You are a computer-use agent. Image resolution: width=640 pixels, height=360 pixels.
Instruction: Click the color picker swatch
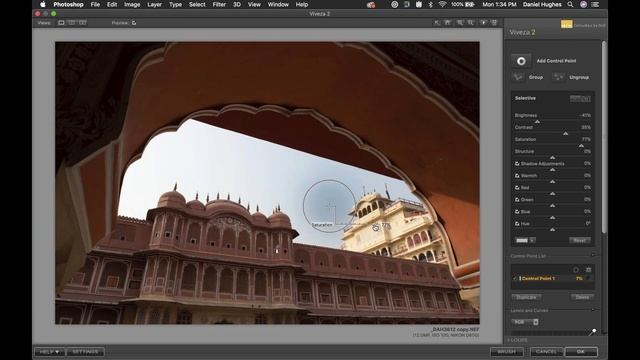click(522, 240)
